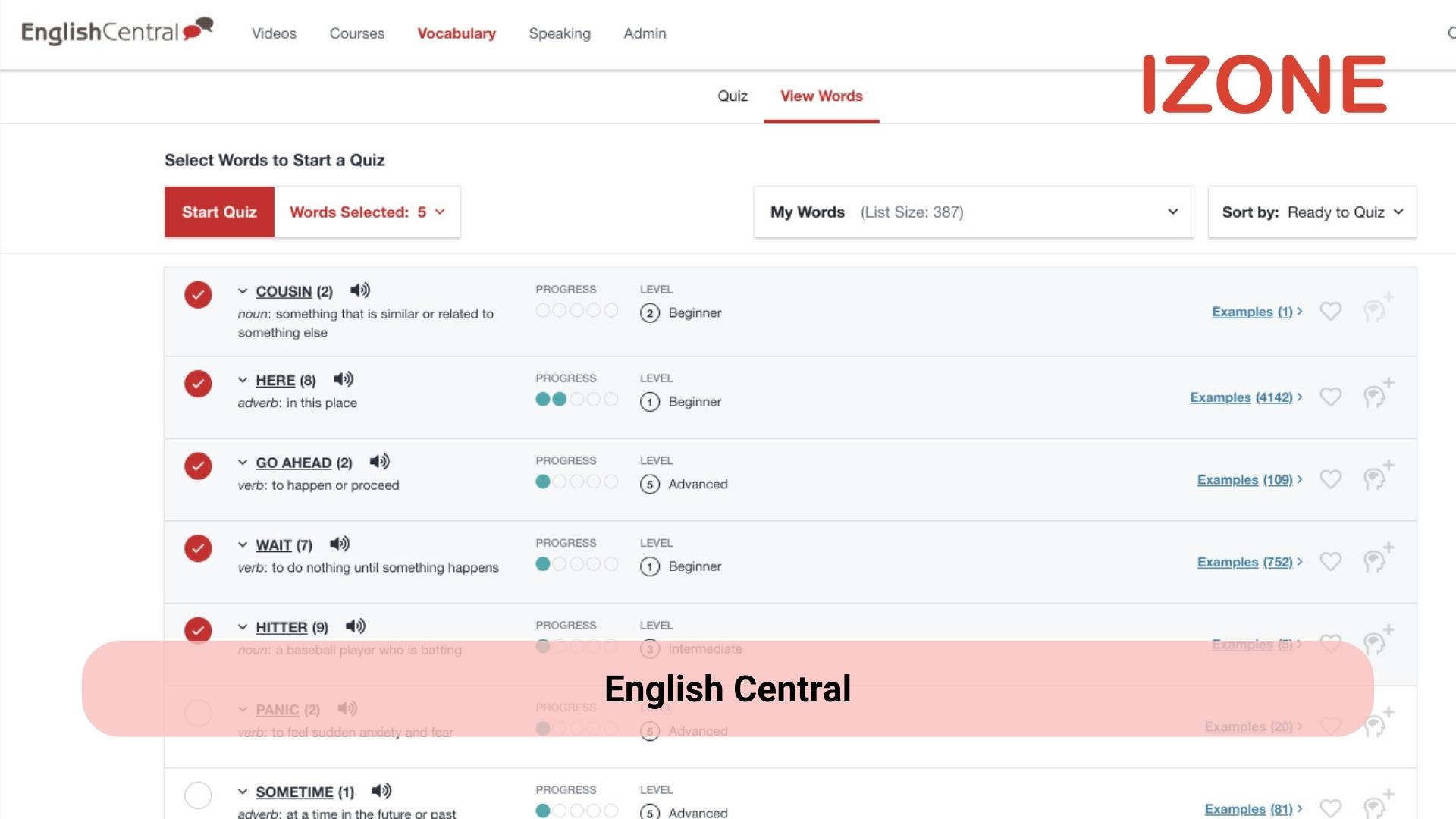Click the level 1 badge for HERE
This screenshot has height=819, width=1456.
(x=650, y=402)
